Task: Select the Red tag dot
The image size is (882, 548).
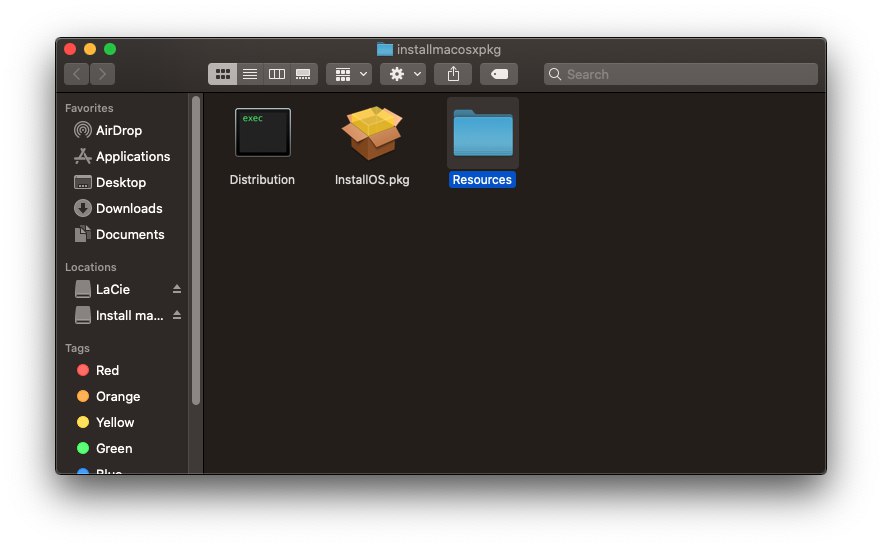Action: pyautogui.click(x=83, y=370)
